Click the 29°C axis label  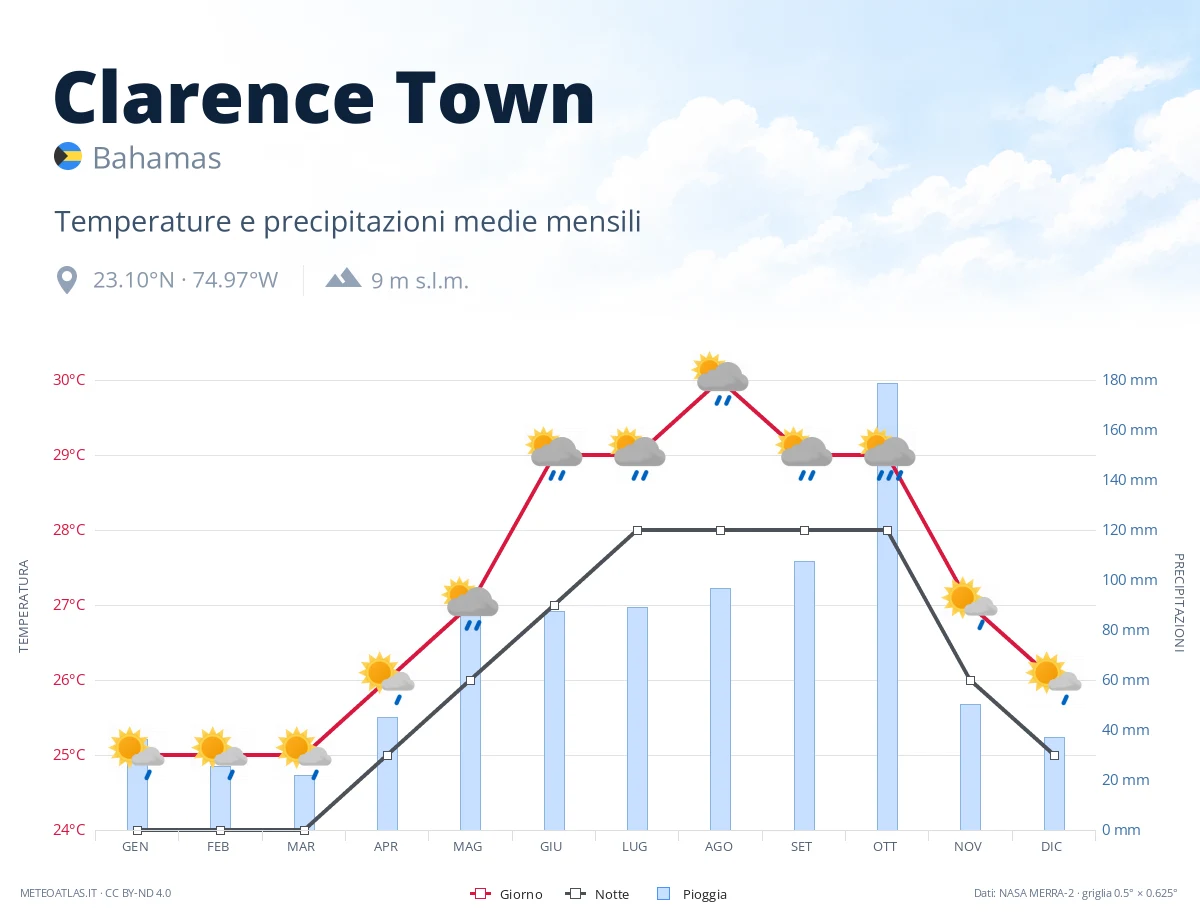pos(69,455)
